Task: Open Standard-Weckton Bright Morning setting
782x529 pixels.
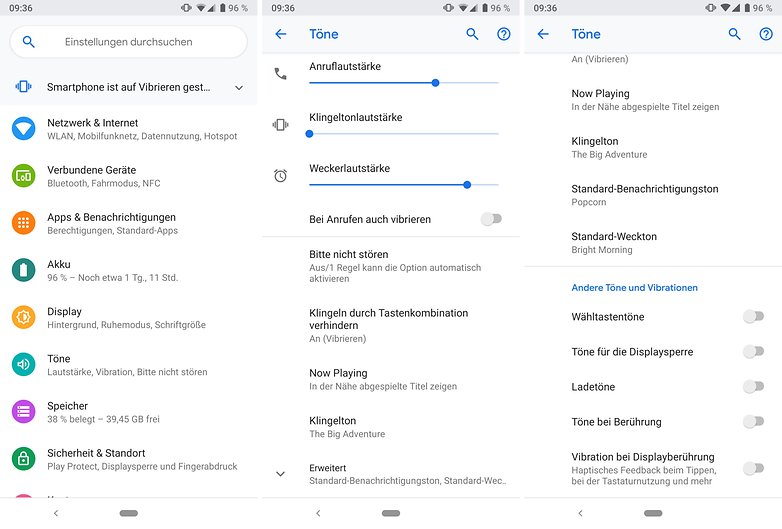Action: [x=653, y=242]
